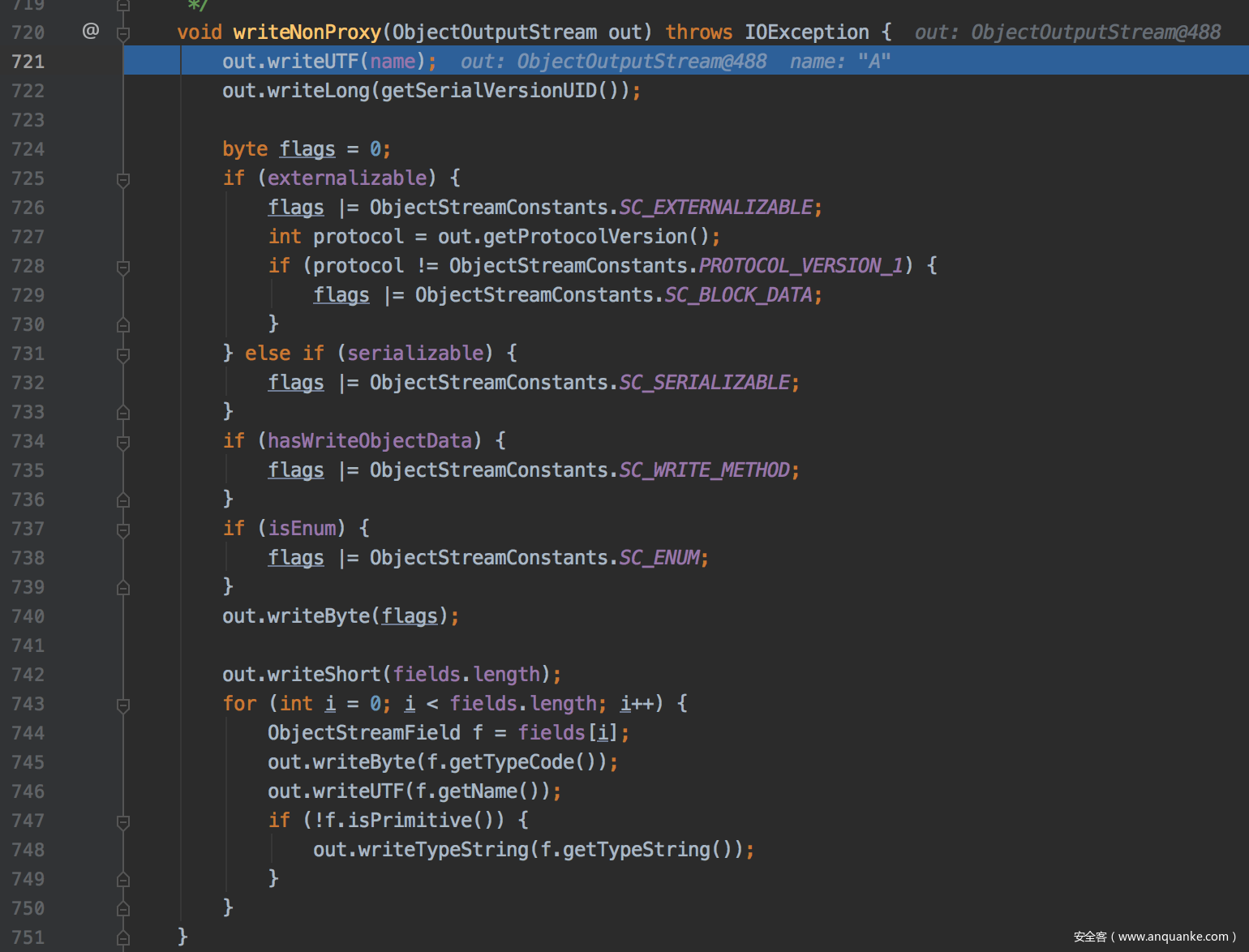Click the SC_EXTERNALIZABLE constant on line 726

point(715,208)
